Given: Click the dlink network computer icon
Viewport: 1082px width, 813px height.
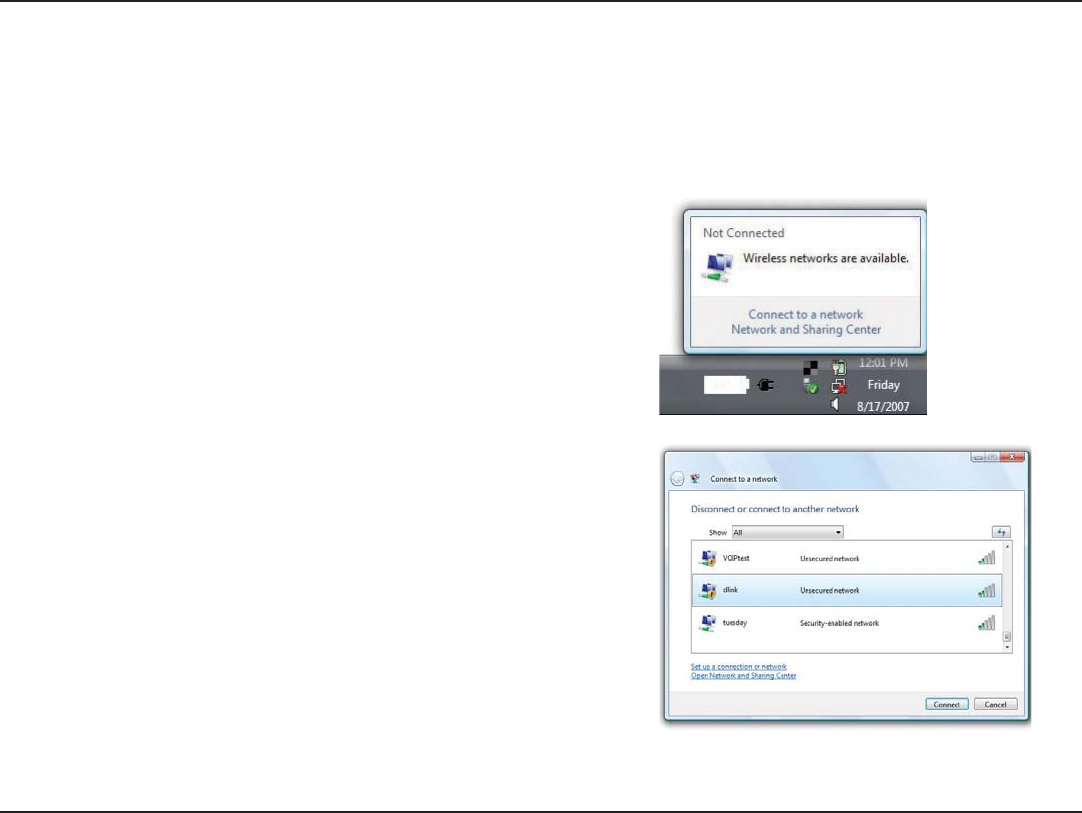Looking at the screenshot, I should point(707,591).
